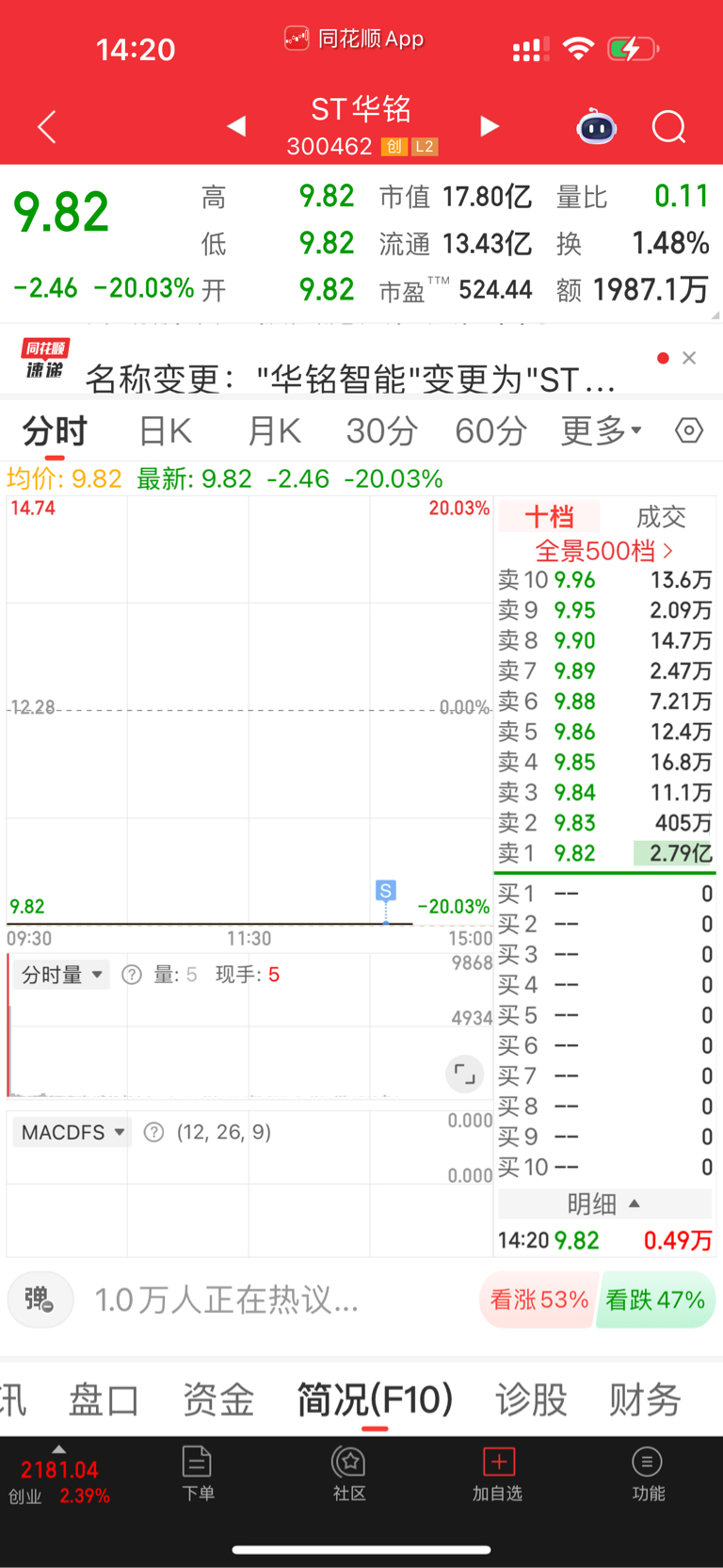
Task: Tap 卖2 9.83 order row
Action: point(604,822)
